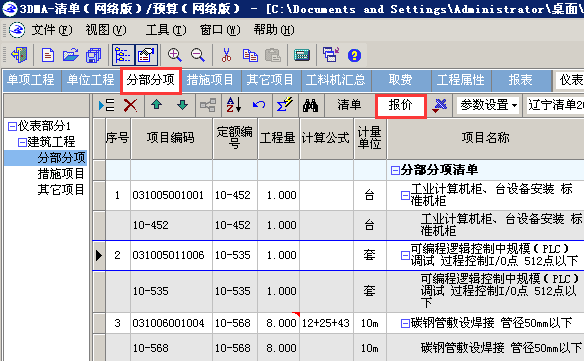Click the blue X marker icon
584x361 pixels.
tap(439, 105)
